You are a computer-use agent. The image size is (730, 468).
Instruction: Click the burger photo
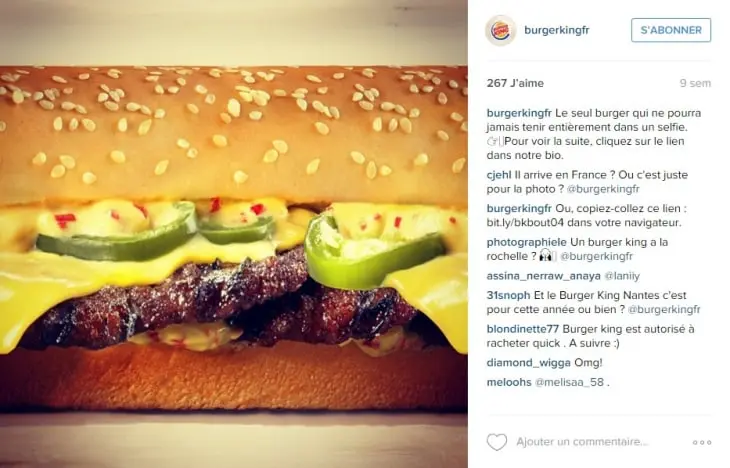(234, 234)
